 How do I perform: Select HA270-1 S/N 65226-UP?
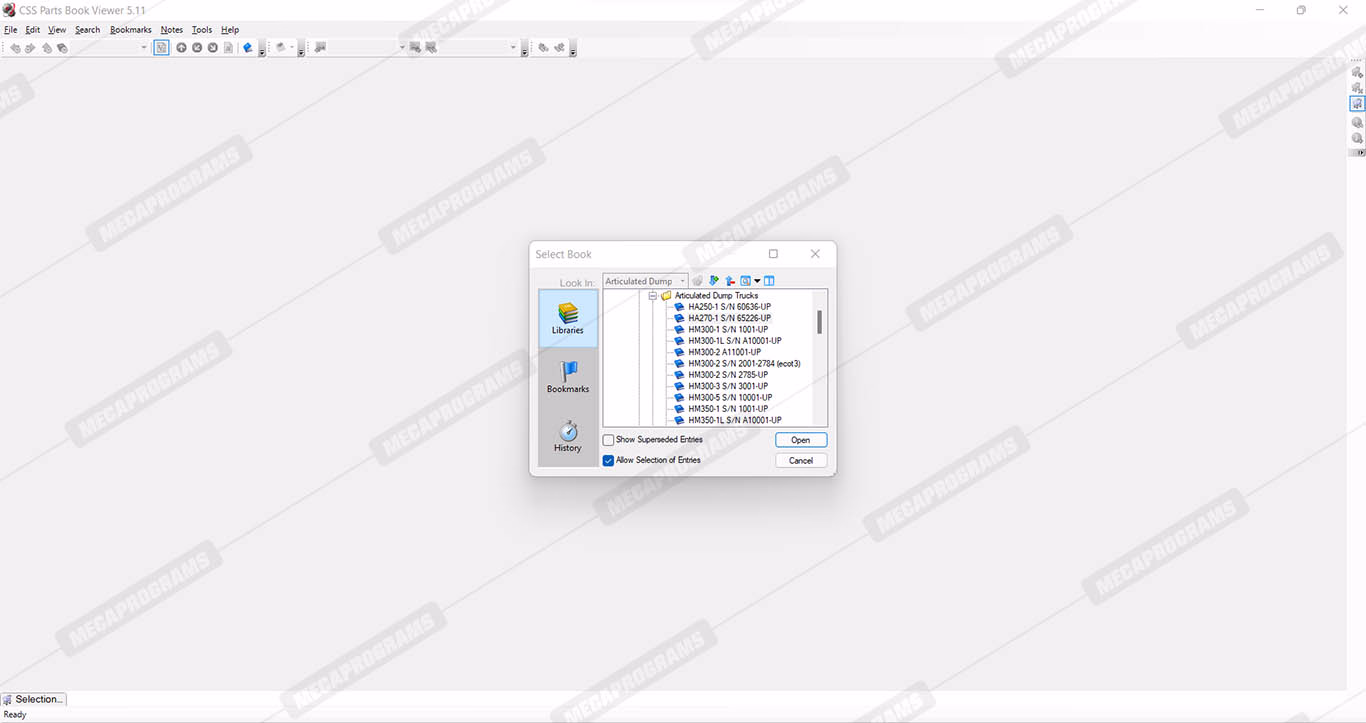[x=730, y=318]
